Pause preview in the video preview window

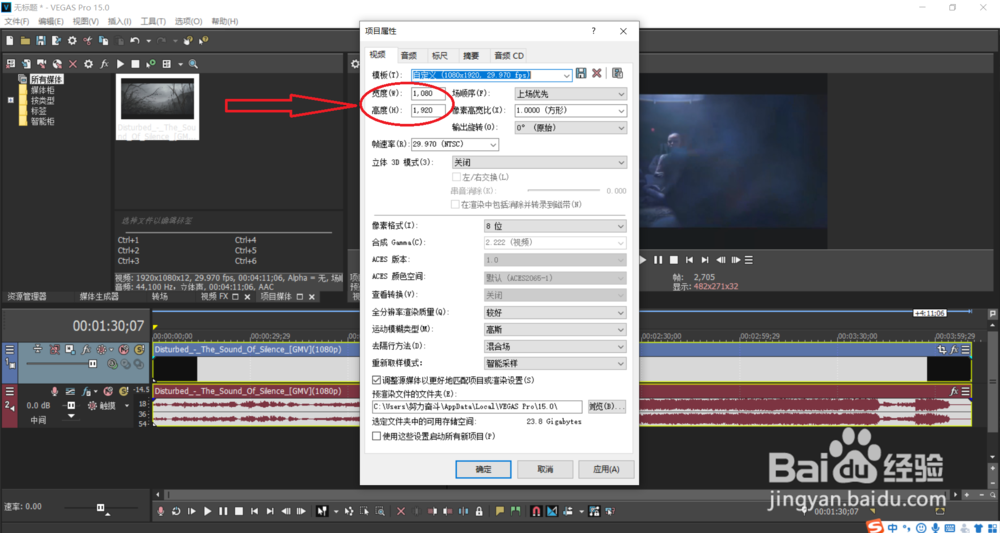[658, 260]
